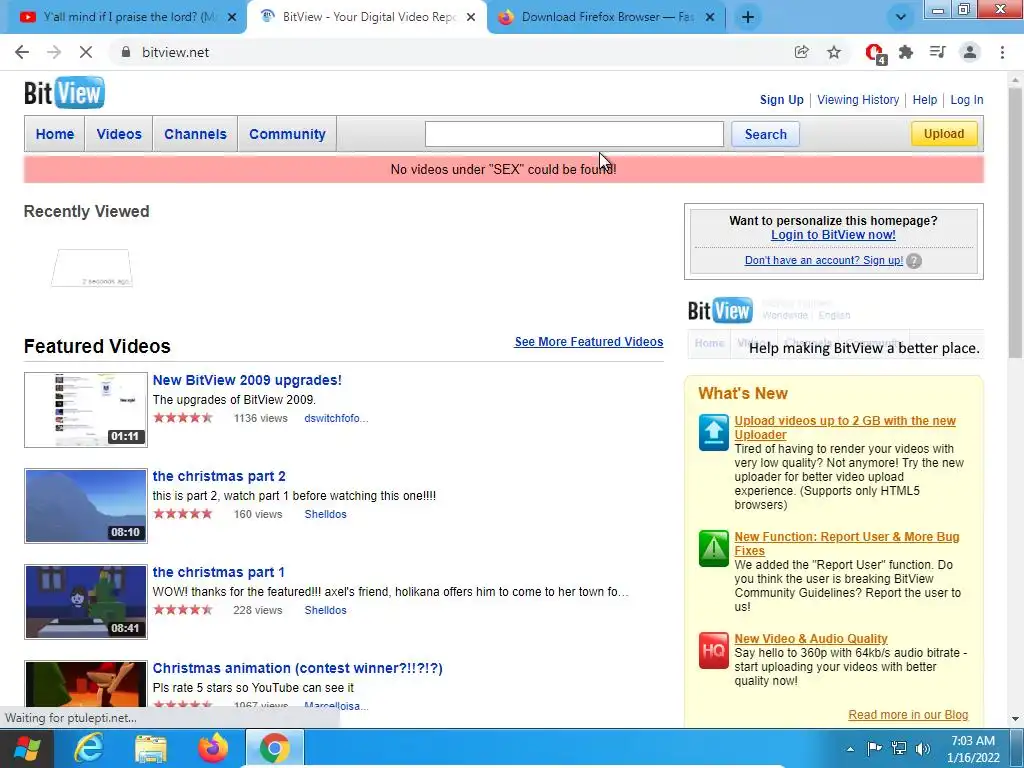1024x768 pixels.
Task: Click the Help making BitView banner
Action: tap(835, 327)
